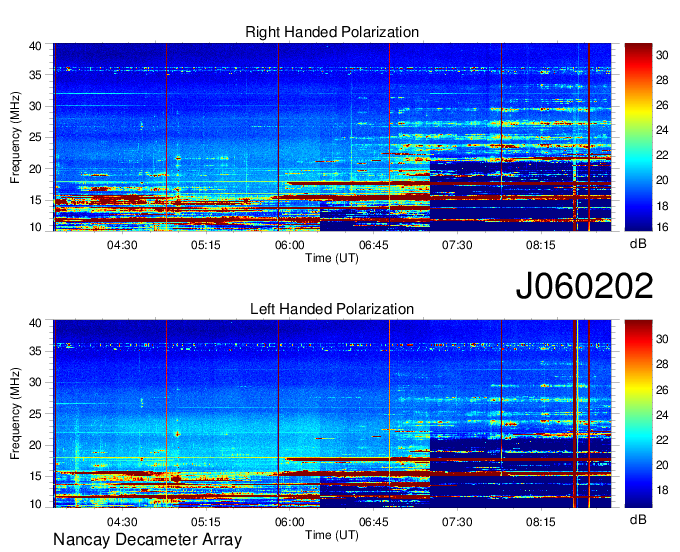Viewport: 680px width, 552px height.
Task: Click the 07:30 time tick of the Left Handed plot
Action: (457, 522)
